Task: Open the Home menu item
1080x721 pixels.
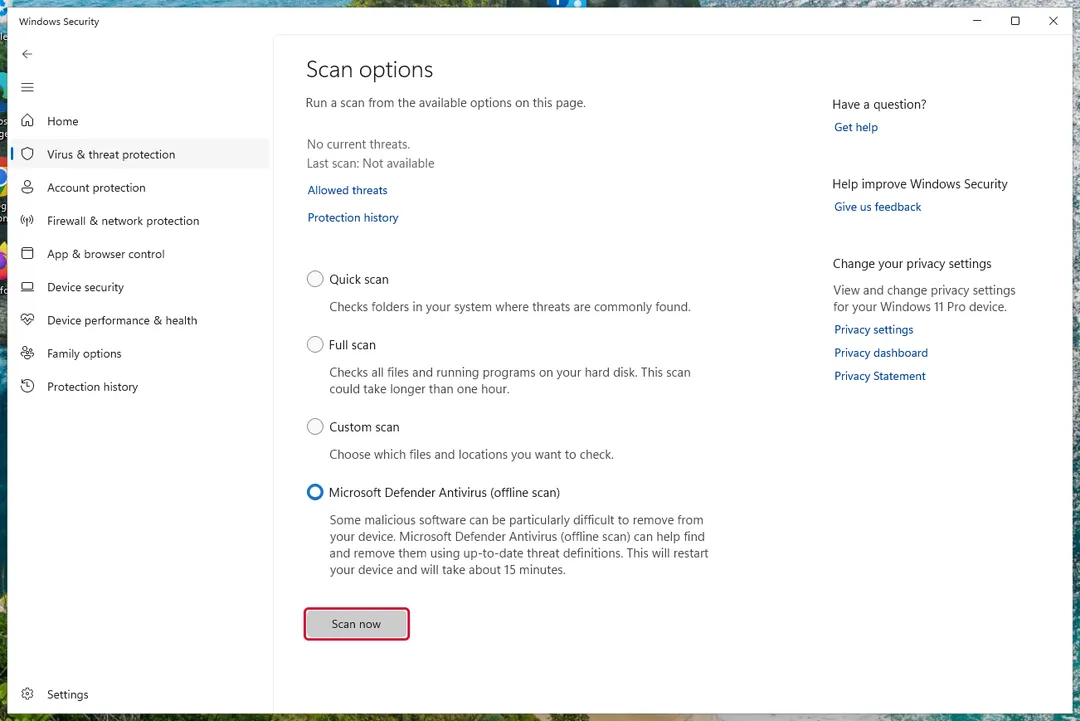Action: (x=141, y=121)
